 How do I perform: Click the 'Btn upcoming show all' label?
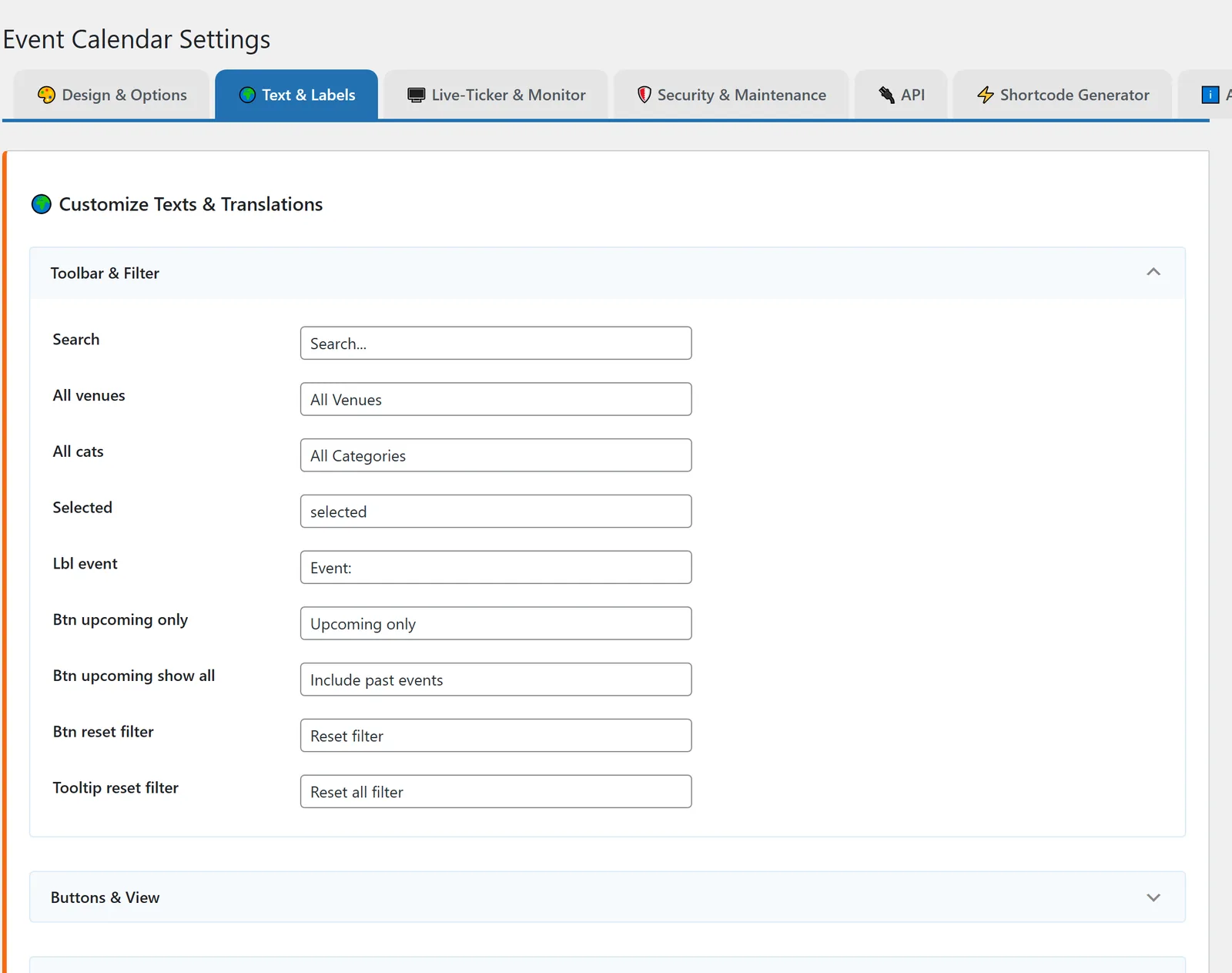(134, 676)
